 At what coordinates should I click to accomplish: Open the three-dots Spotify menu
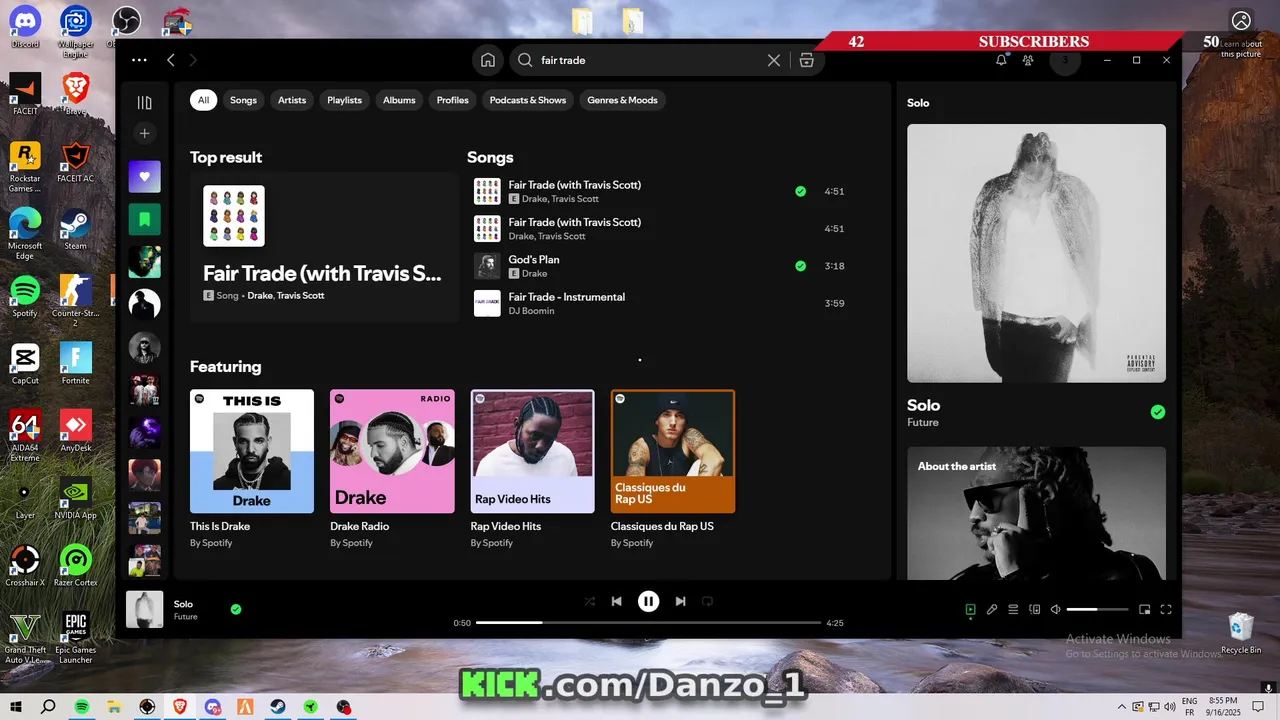[x=139, y=60]
